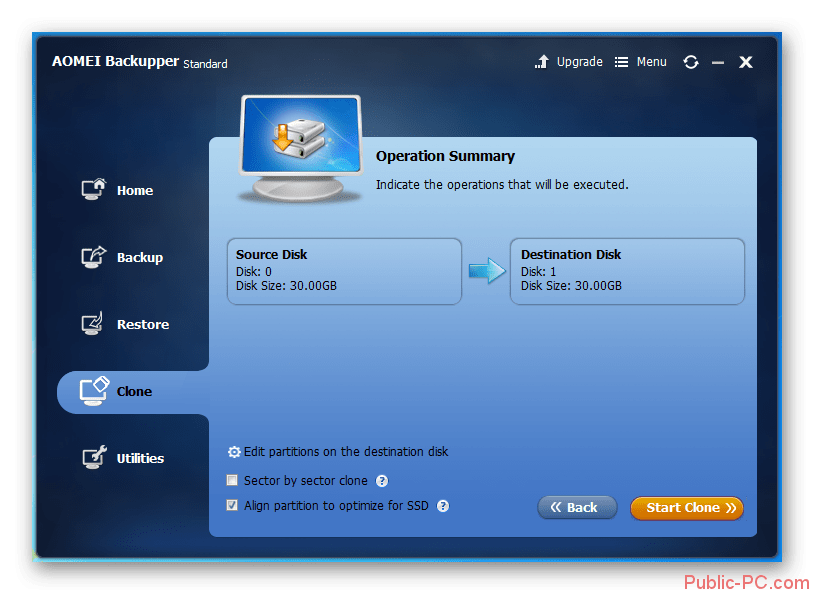Close the AOMEI Backupper window

(745, 62)
